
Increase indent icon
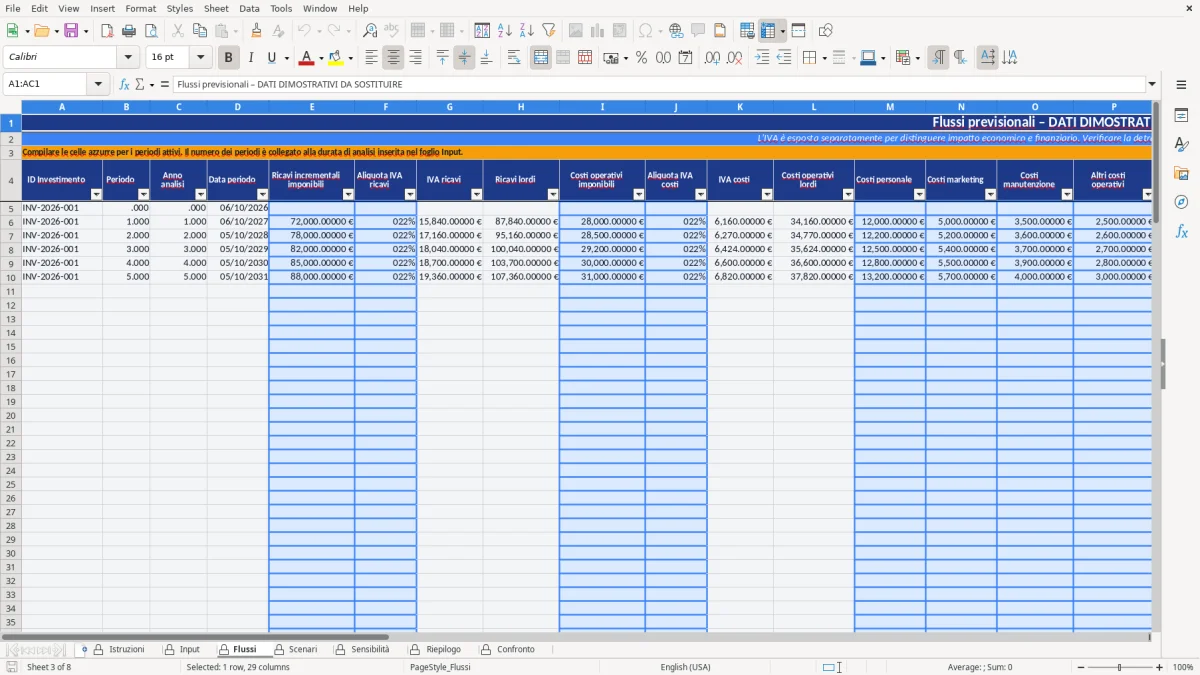pyautogui.click(x=762, y=58)
